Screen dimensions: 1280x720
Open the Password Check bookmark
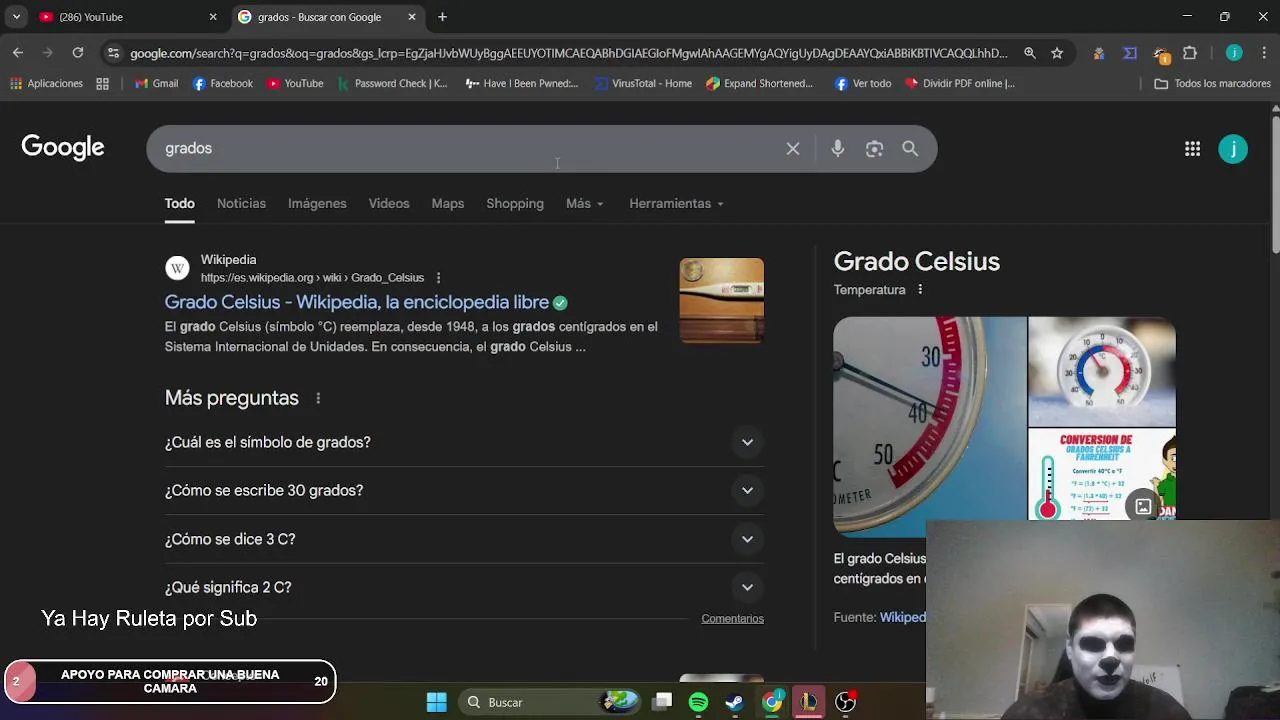point(393,84)
